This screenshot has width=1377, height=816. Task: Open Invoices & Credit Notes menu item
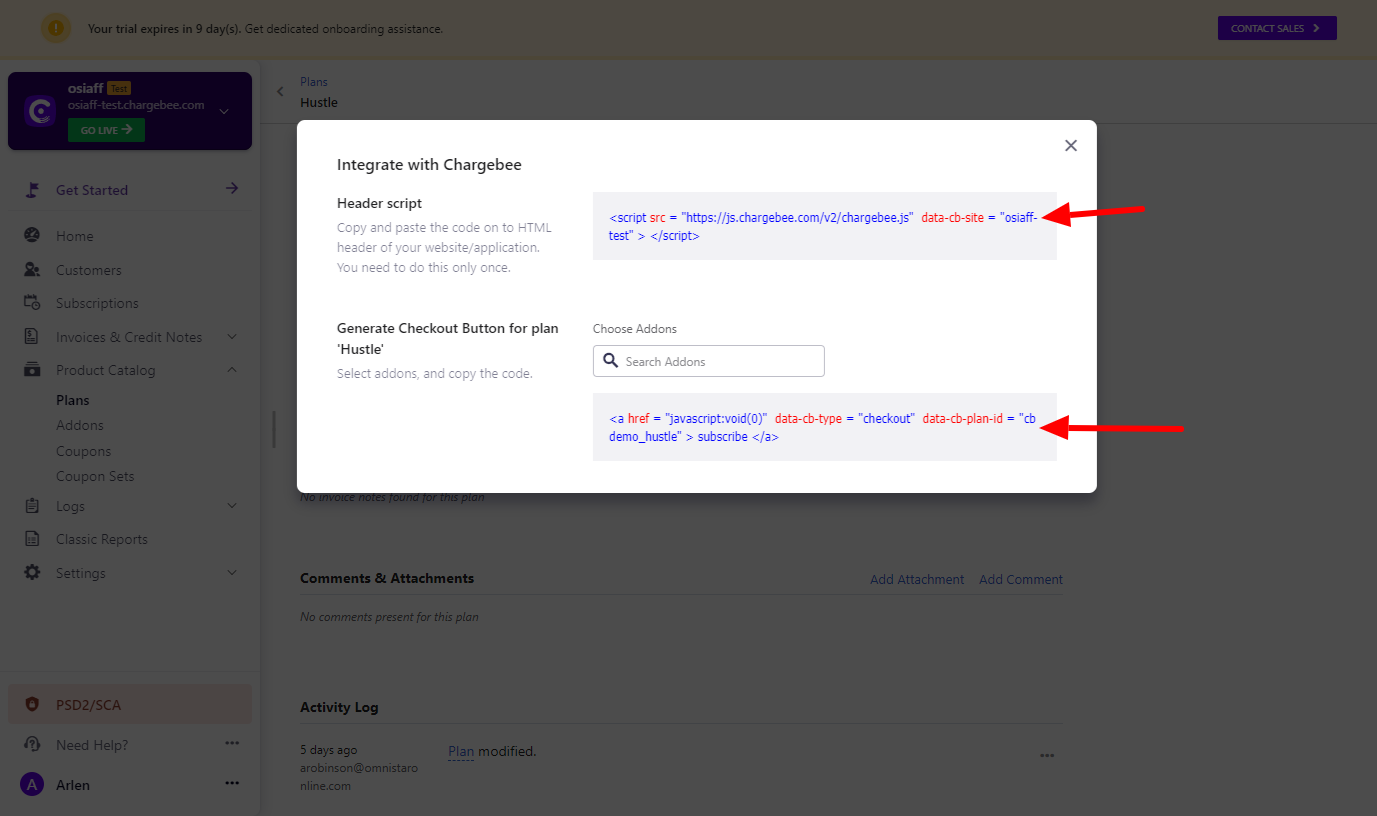[129, 337]
